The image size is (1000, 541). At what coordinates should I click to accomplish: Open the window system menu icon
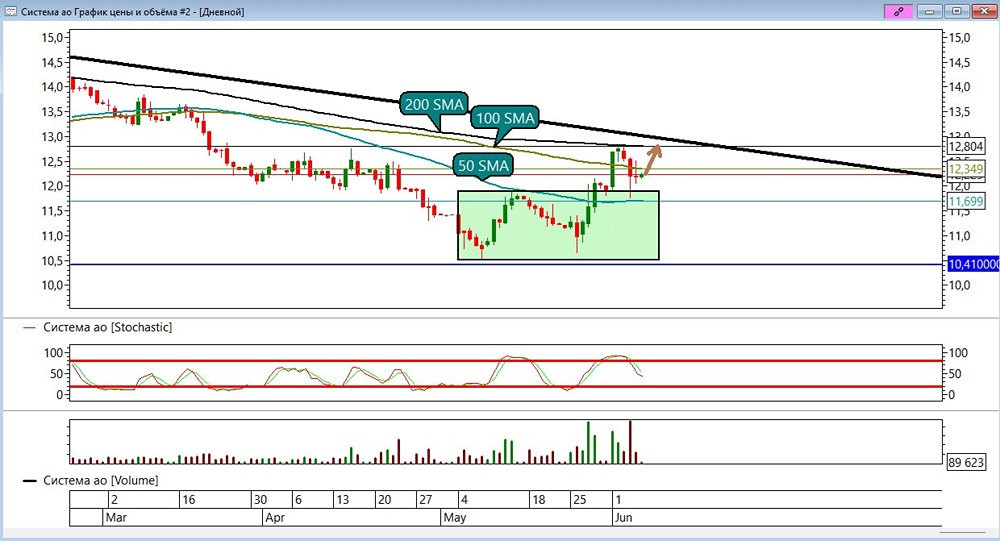click(x=10, y=11)
